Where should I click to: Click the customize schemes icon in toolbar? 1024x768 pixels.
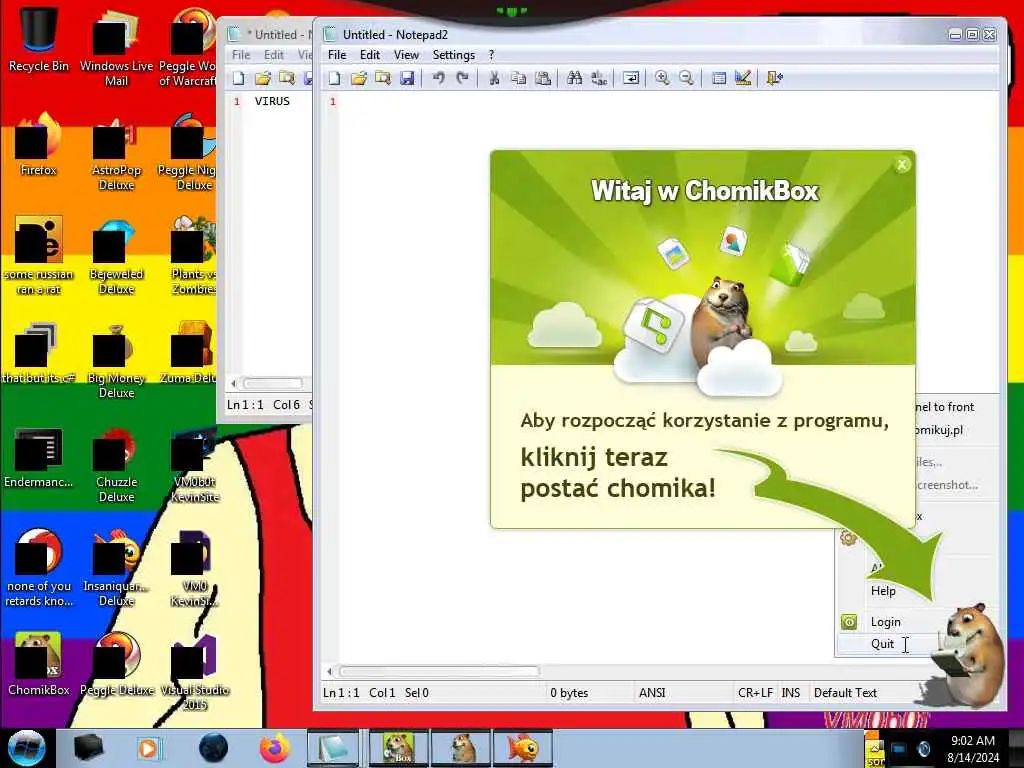[x=743, y=78]
